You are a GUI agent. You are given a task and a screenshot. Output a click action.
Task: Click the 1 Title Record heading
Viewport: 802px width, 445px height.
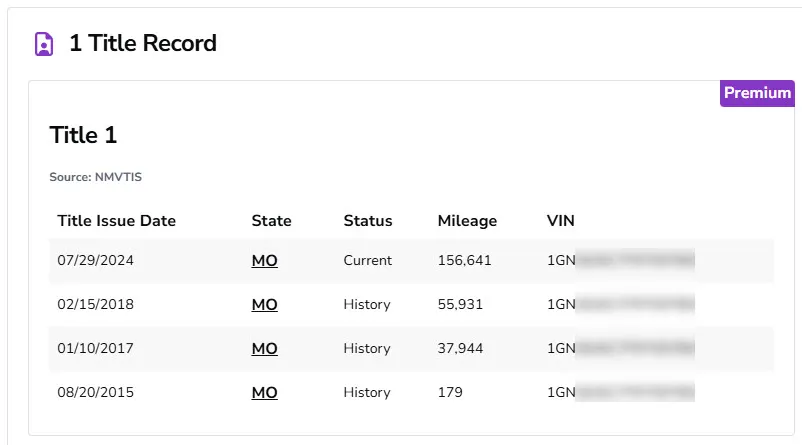143,43
